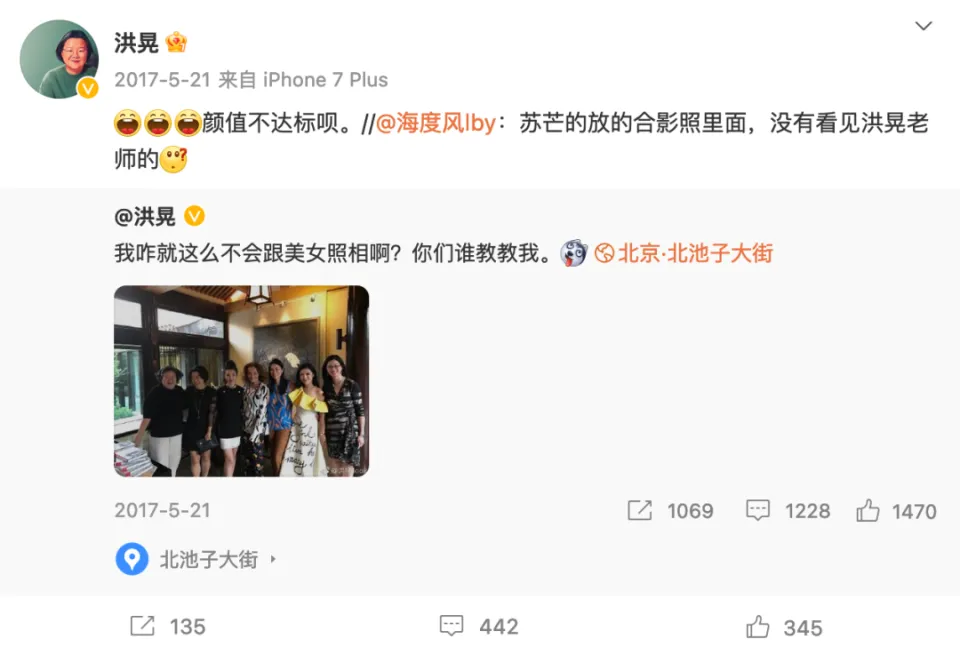960x647 pixels.
Task: Open the original post author @洪晃
Action: tap(144, 216)
